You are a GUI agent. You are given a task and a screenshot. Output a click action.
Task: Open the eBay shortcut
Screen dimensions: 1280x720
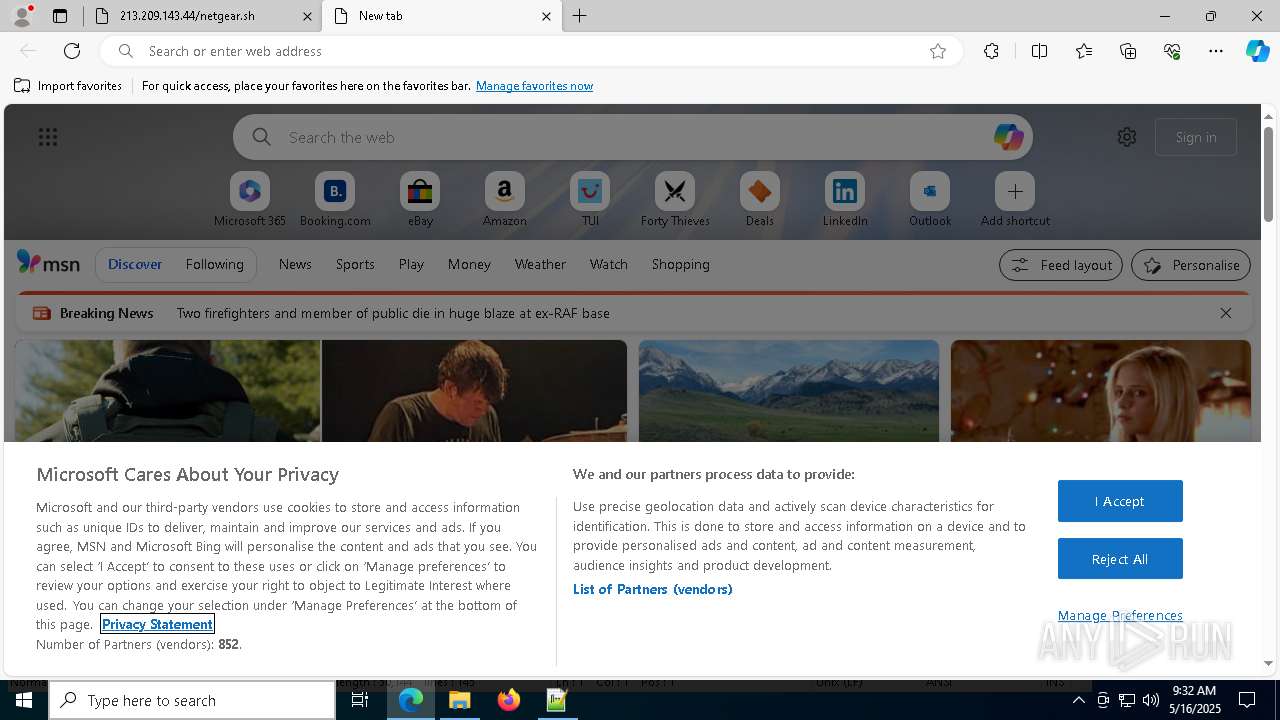[420, 191]
